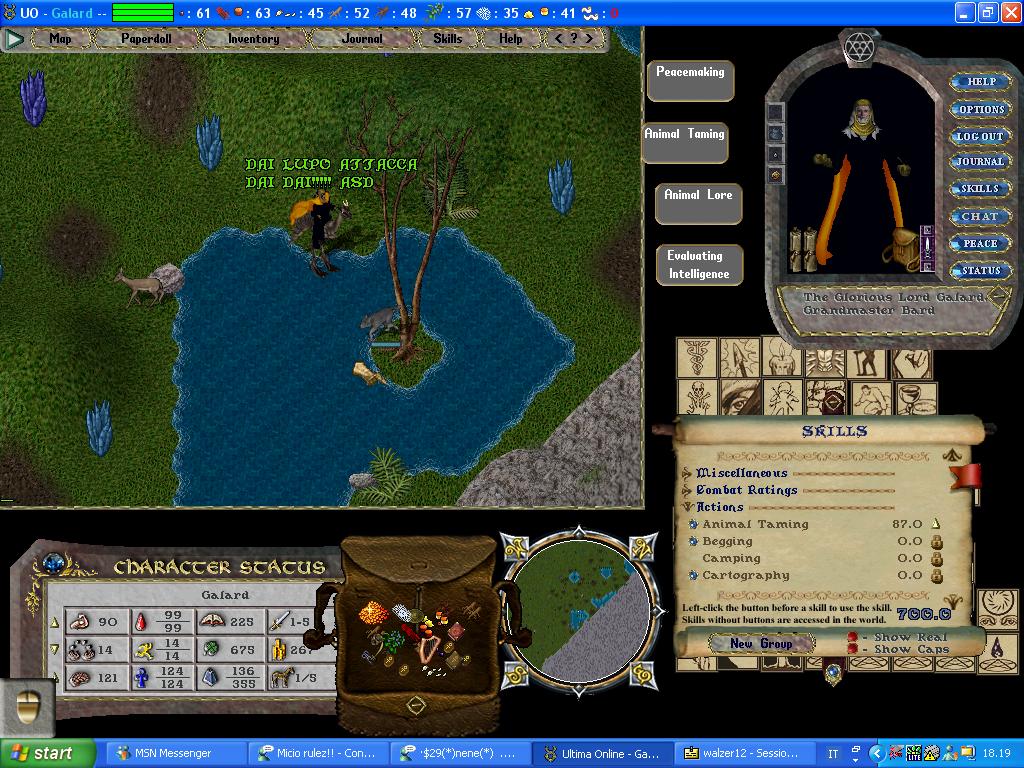The image size is (1024, 768).
Task: Open the backpack on the paperdoll
Action: click(x=903, y=248)
